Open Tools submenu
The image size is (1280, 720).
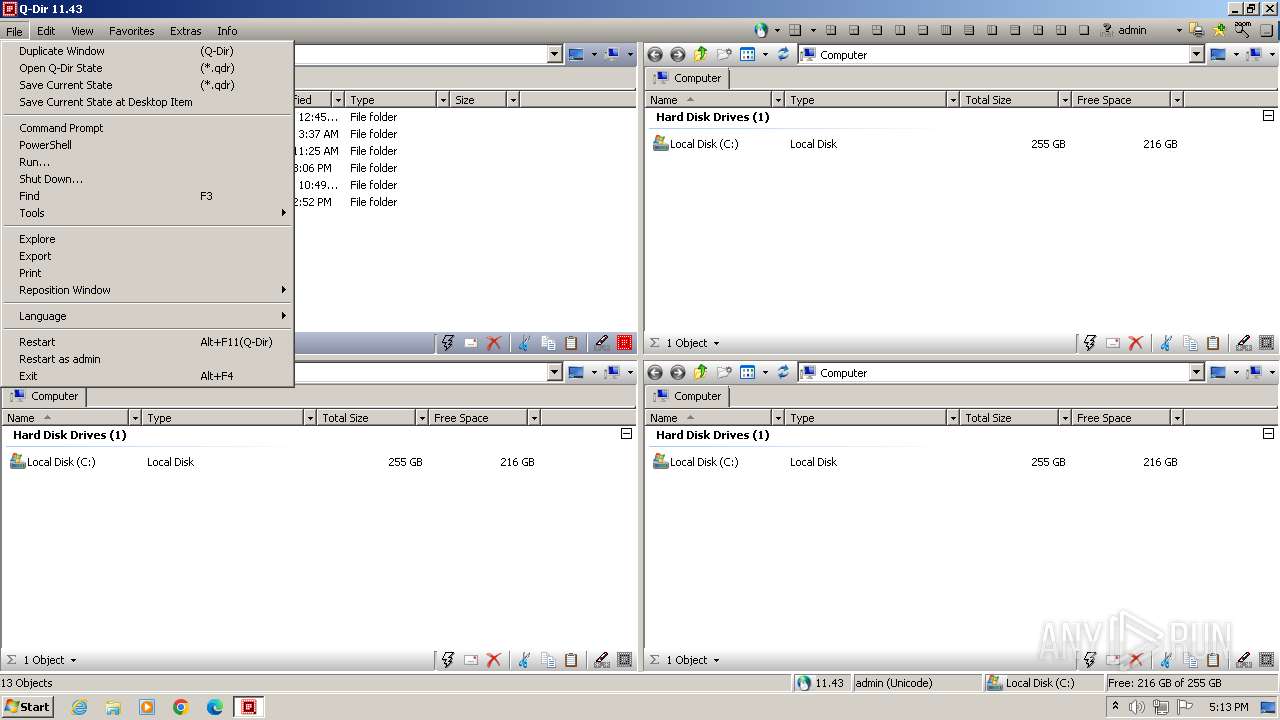[x=147, y=213]
